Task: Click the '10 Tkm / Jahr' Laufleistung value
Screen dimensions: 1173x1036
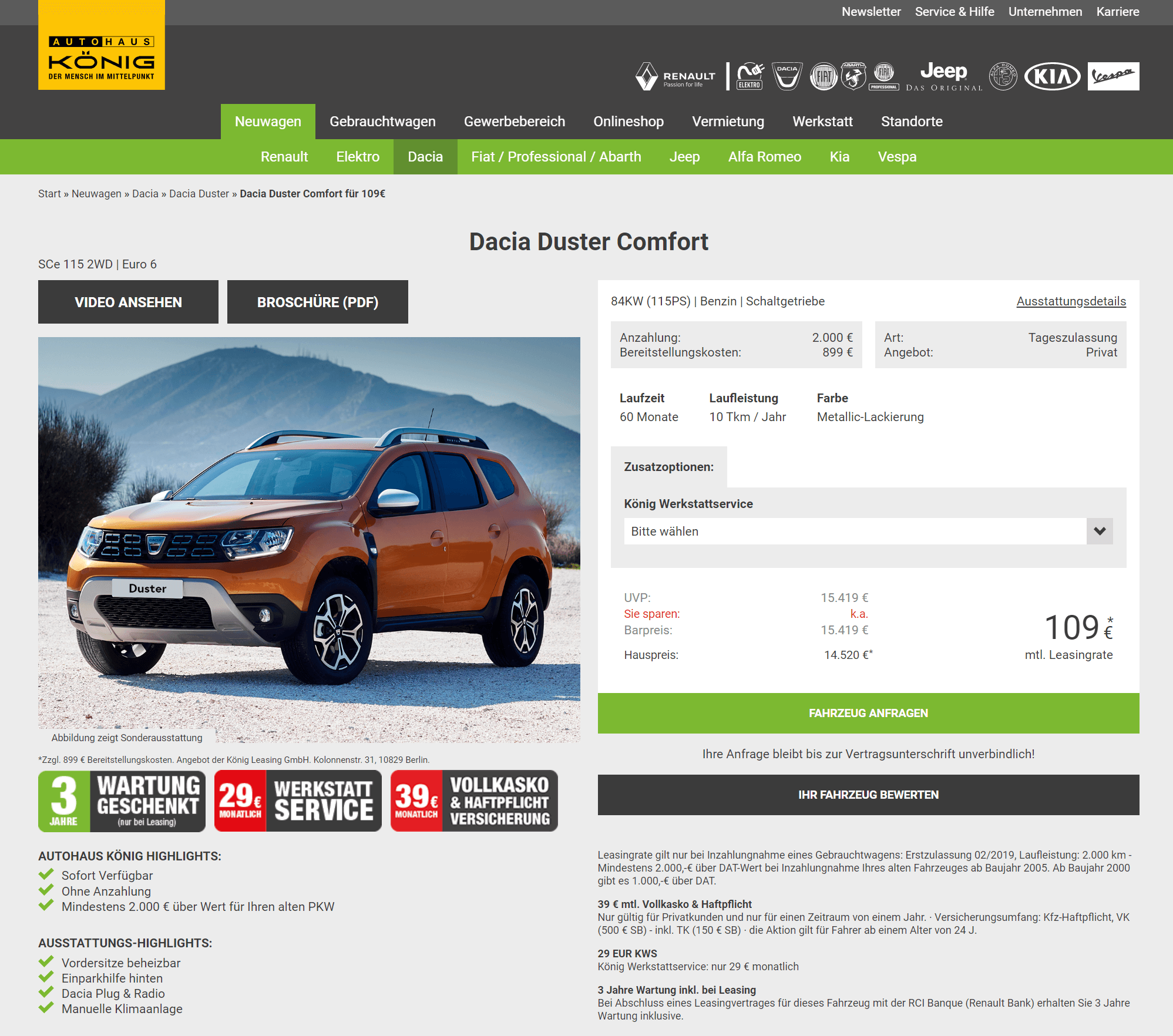Action: pos(748,417)
